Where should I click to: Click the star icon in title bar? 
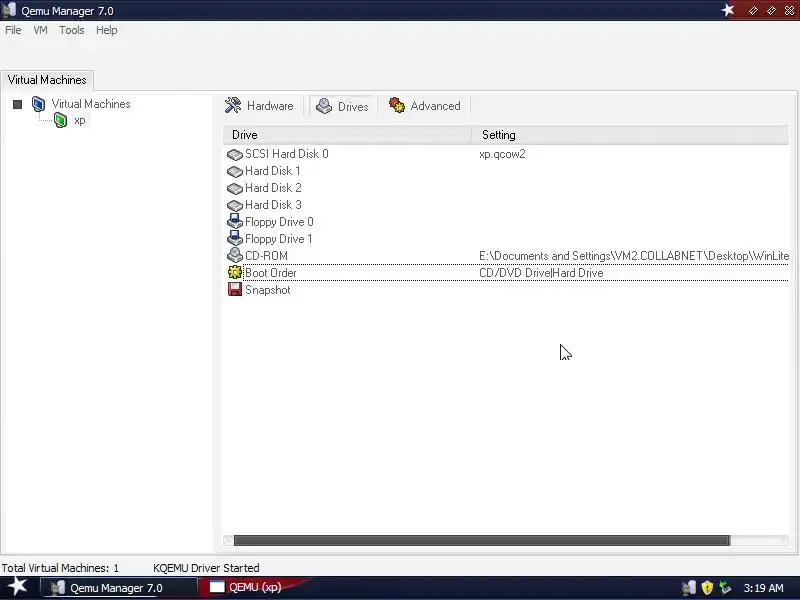(x=728, y=10)
